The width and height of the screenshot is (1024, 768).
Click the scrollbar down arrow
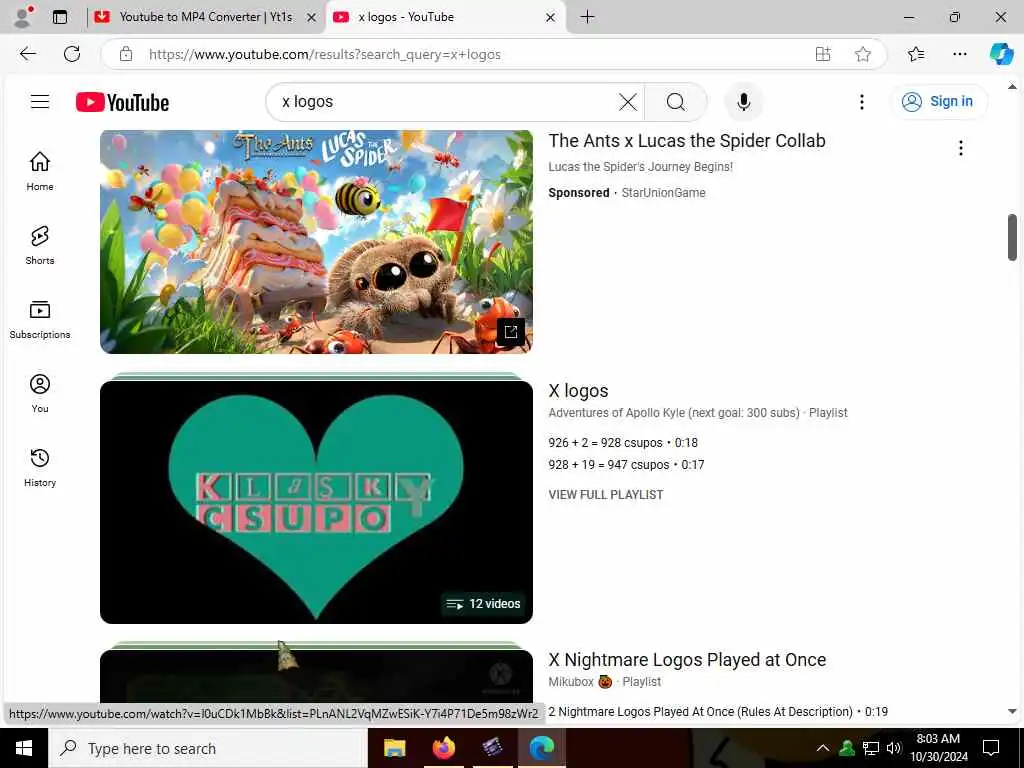point(1012,711)
